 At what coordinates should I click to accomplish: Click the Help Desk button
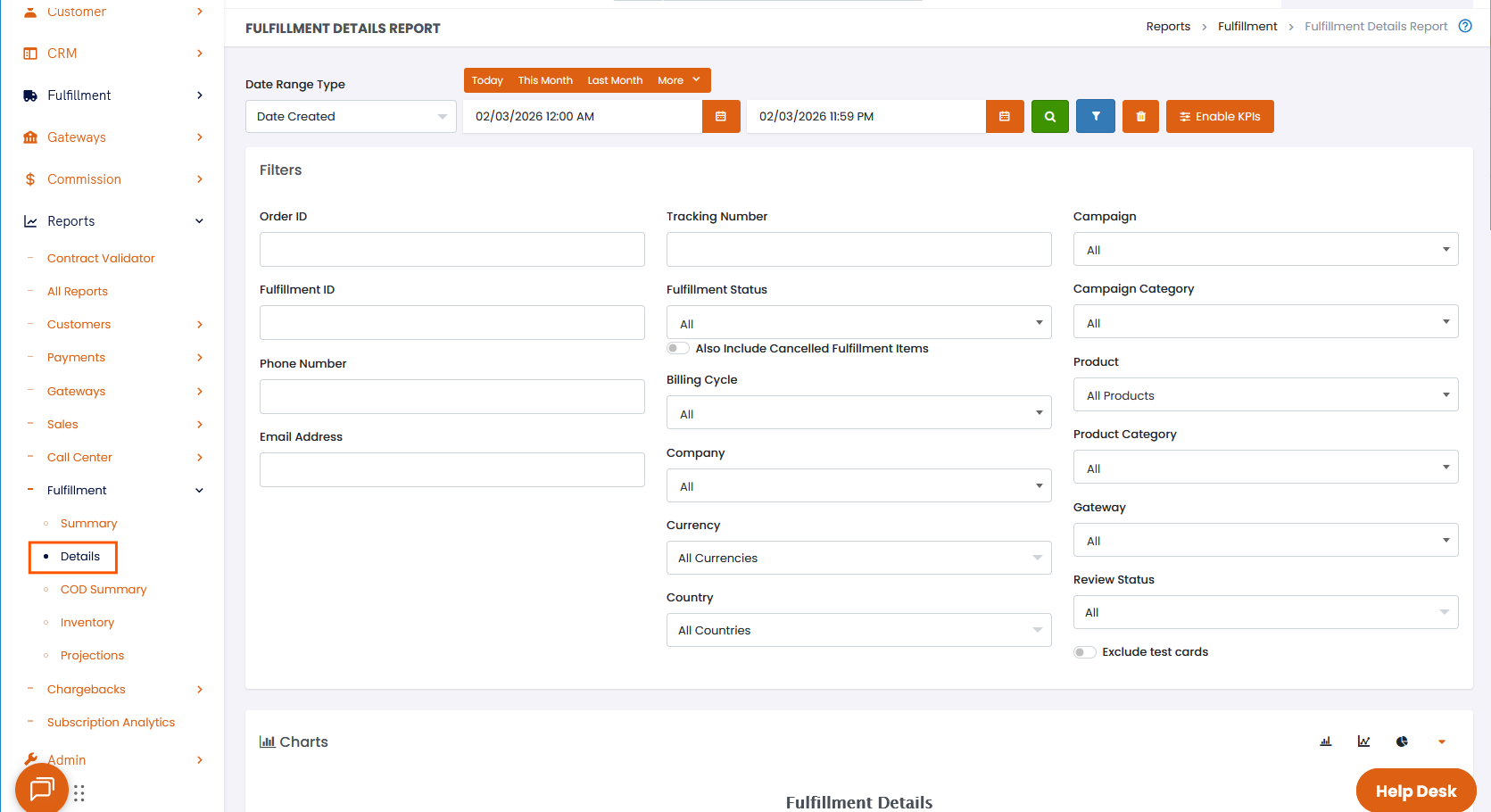click(x=1415, y=791)
